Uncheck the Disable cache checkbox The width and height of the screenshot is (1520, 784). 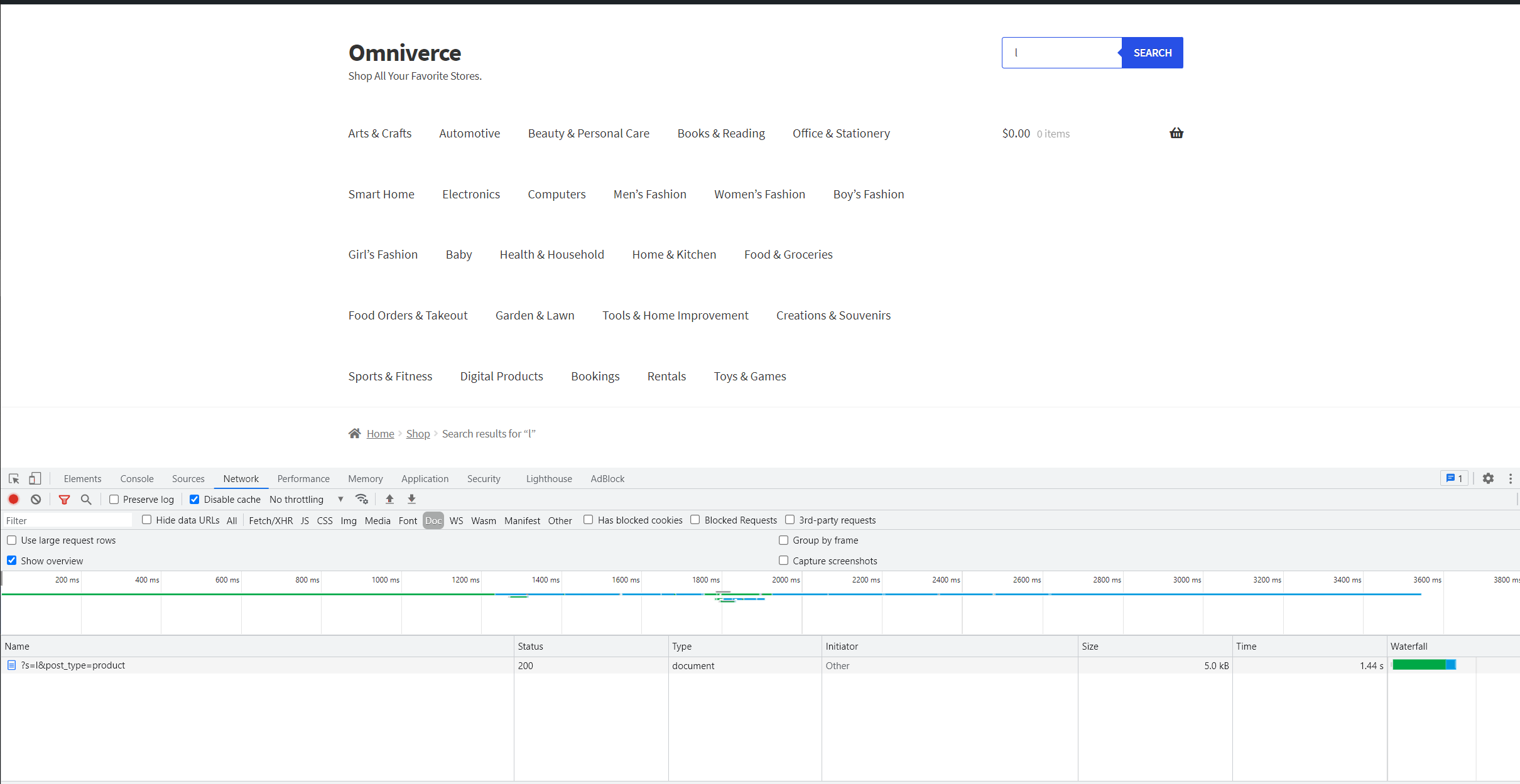click(x=195, y=499)
